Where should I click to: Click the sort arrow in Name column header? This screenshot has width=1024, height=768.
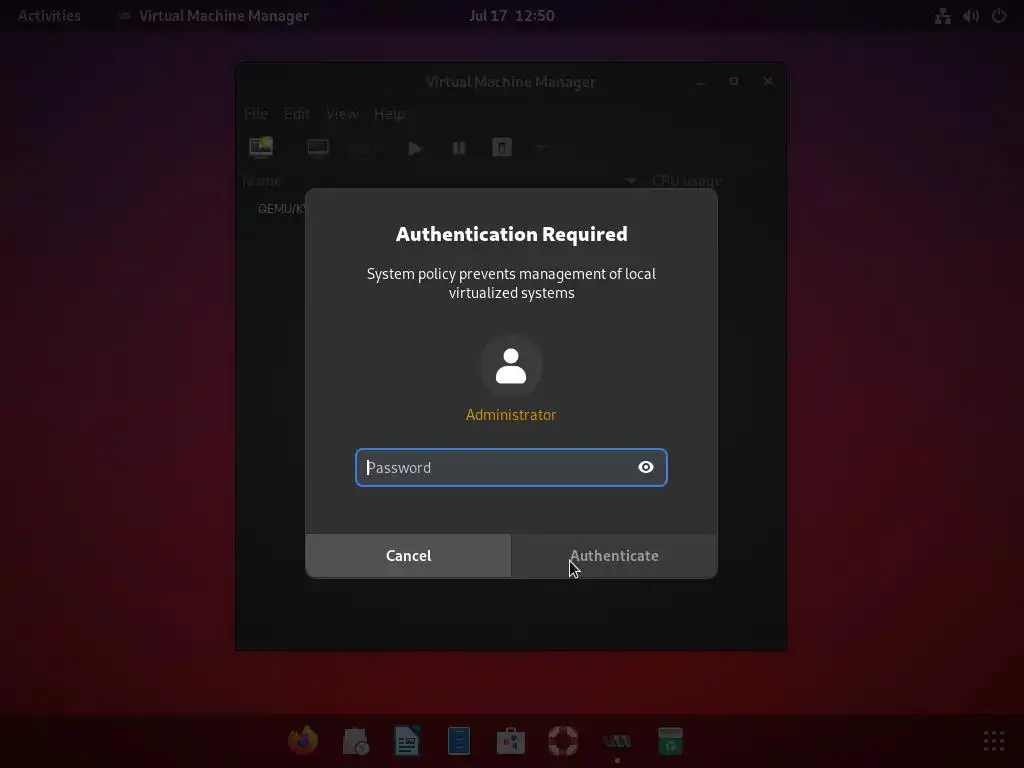point(630,181)
